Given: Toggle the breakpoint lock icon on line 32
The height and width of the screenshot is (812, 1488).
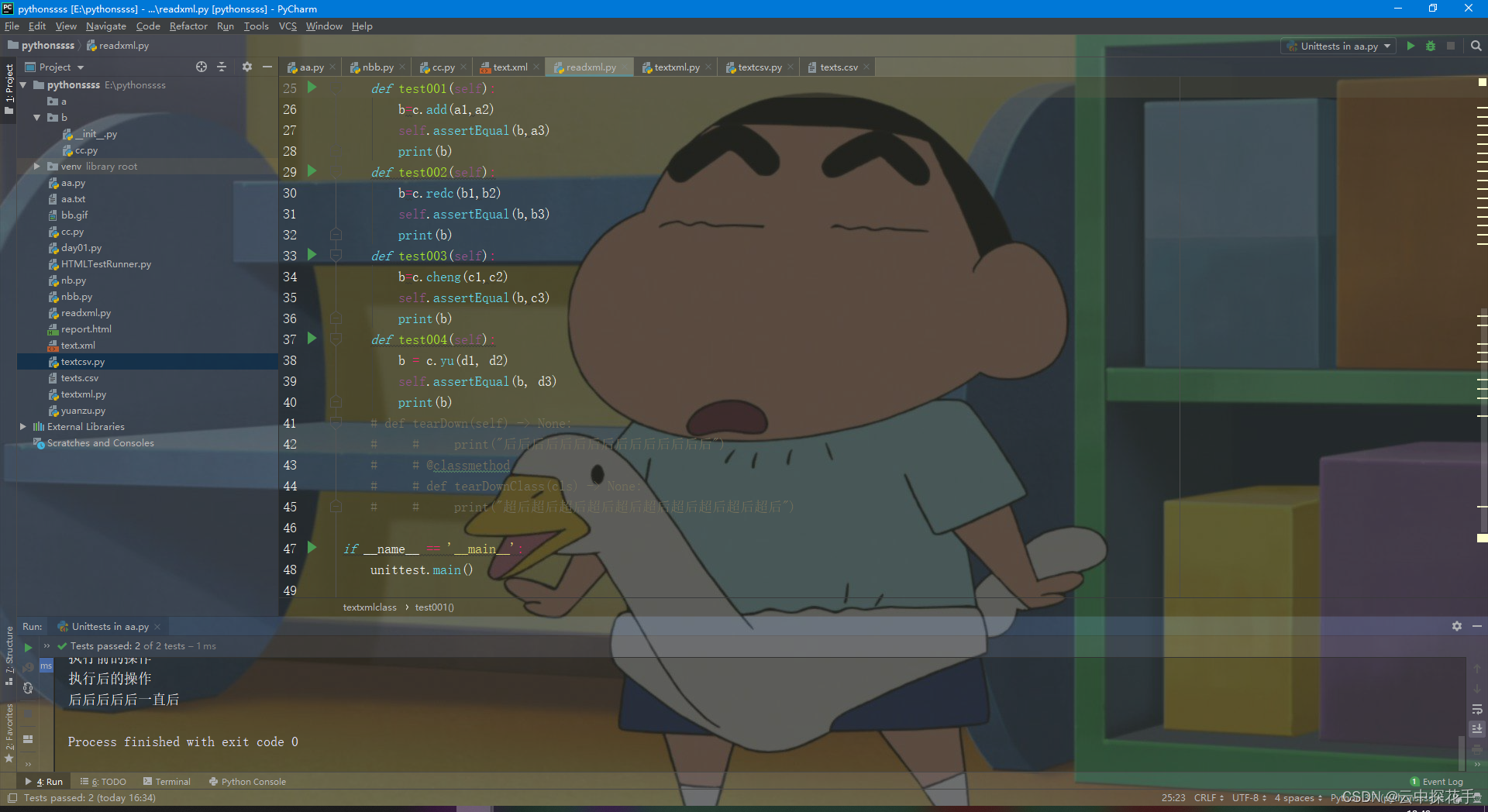Looking at the screenshot, I should (x=336, y=235).
